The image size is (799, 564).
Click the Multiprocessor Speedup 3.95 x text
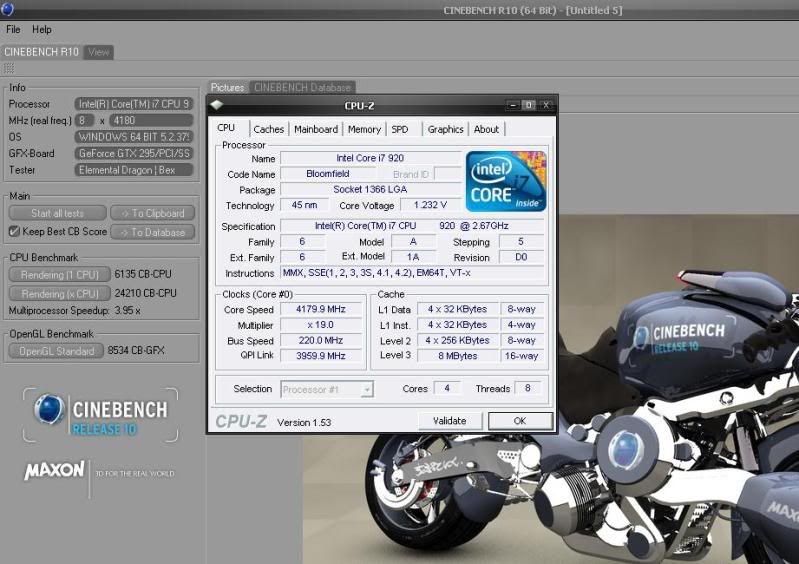(x=74, y=310)
